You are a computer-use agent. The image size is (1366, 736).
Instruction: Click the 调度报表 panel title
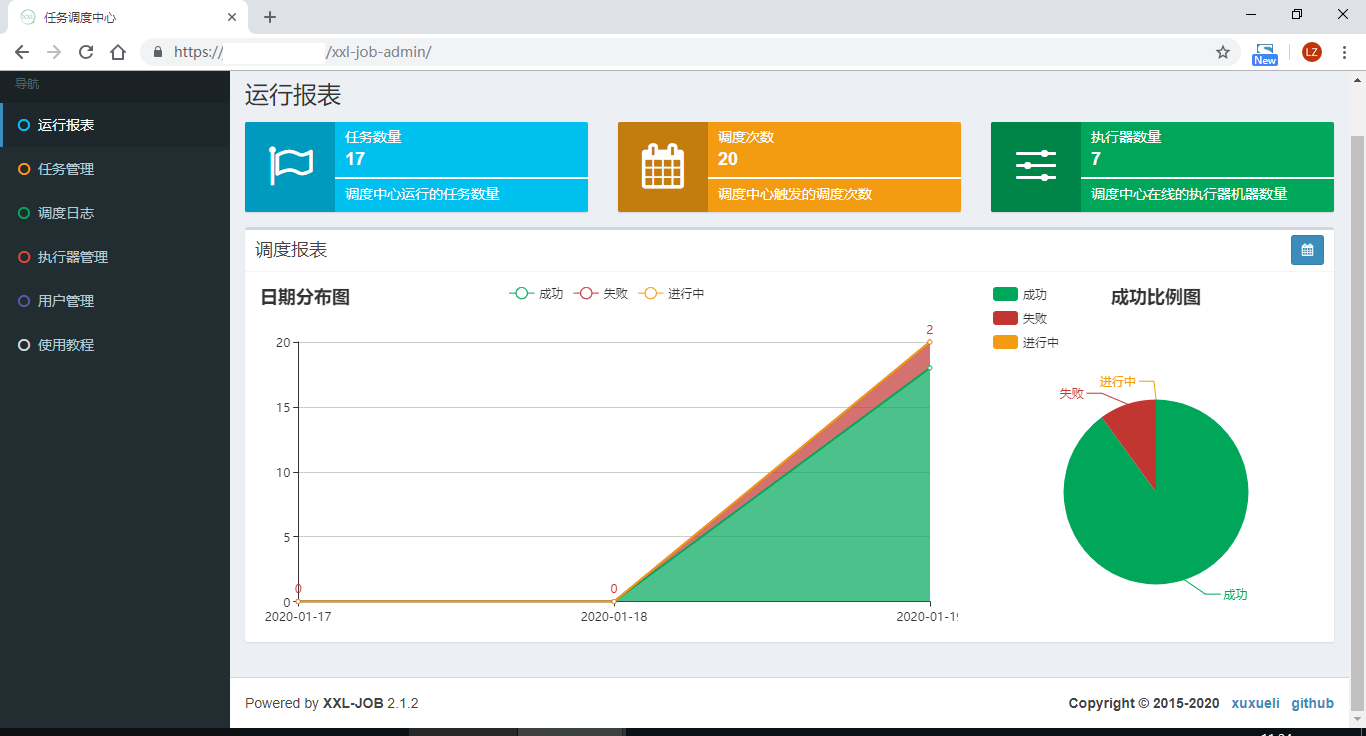pyautogui.click(x=291, y=250)
